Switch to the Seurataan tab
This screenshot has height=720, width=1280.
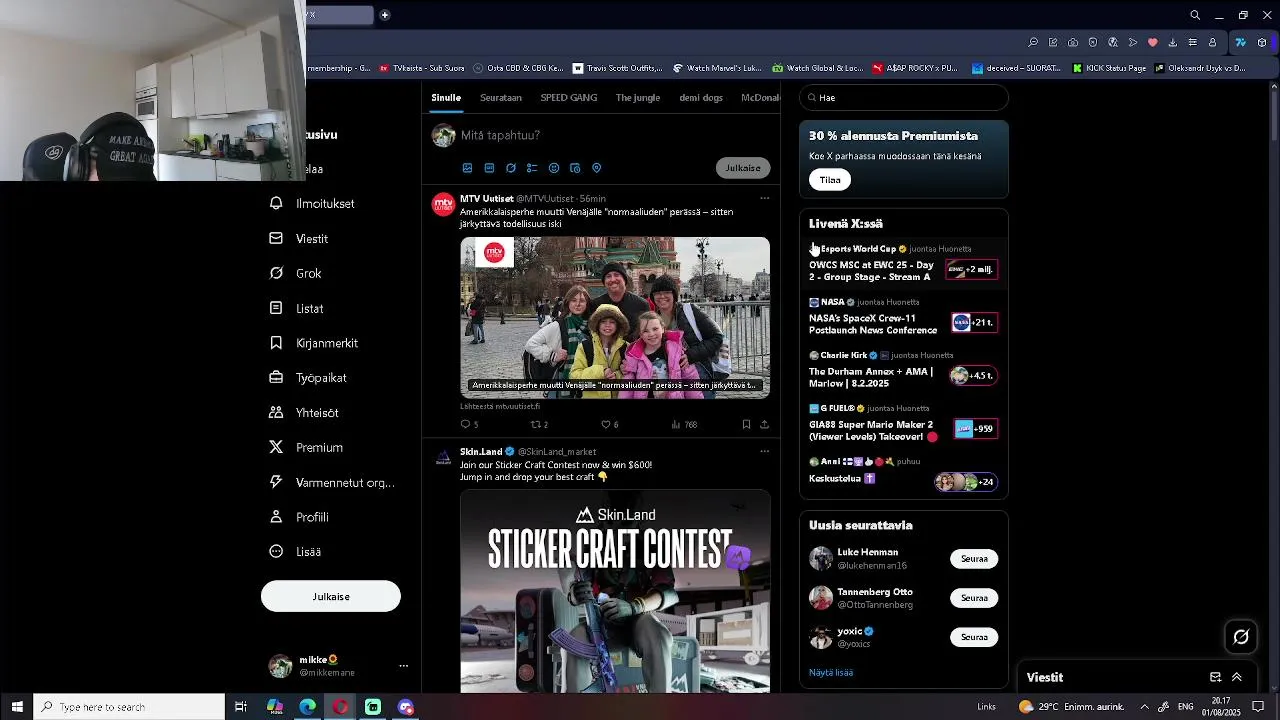[501, 98]
